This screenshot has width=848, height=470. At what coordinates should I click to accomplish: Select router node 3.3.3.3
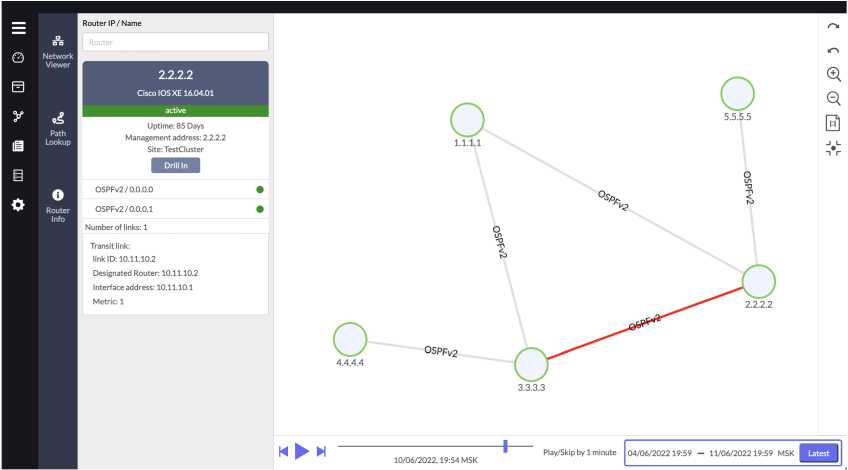(x=531, y=365)
